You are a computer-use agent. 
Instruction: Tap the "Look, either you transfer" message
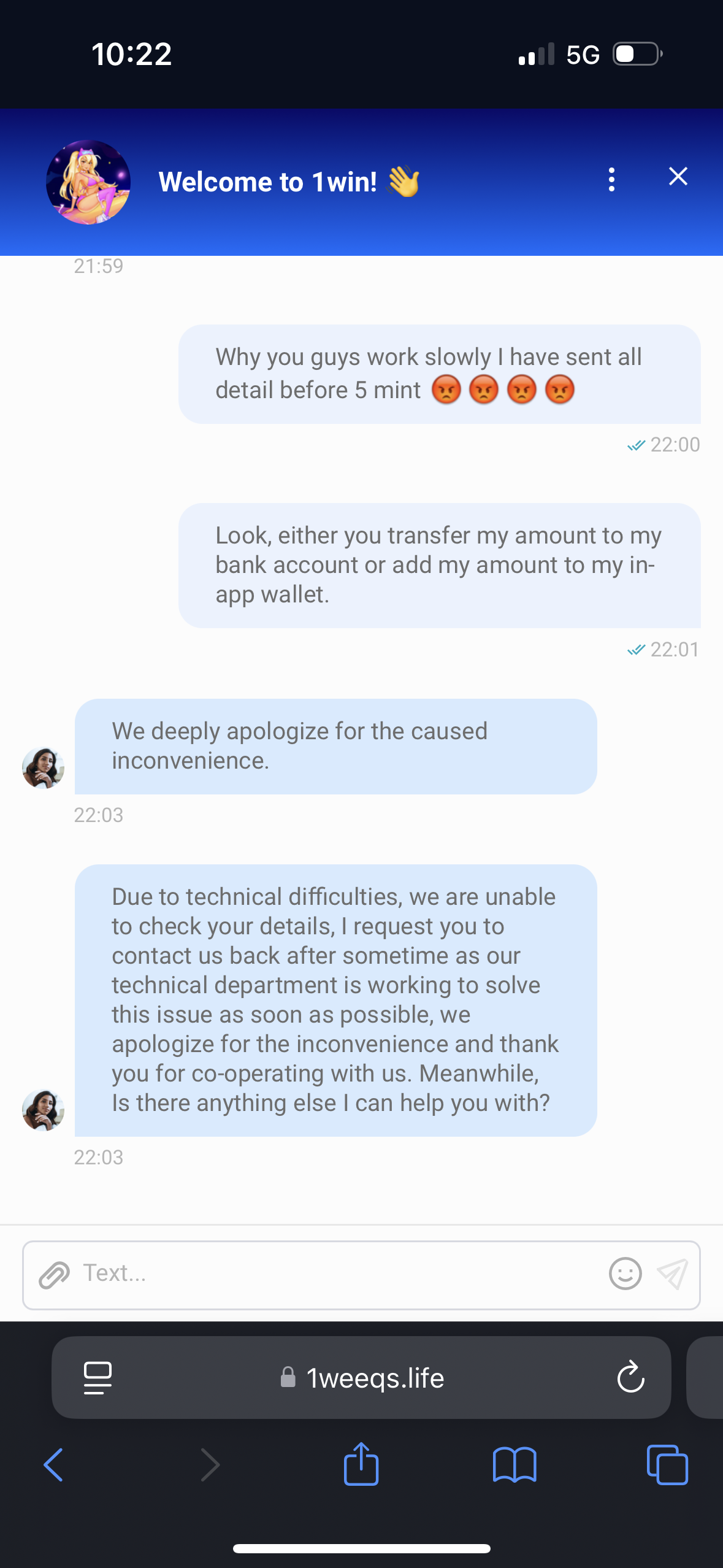438,565
